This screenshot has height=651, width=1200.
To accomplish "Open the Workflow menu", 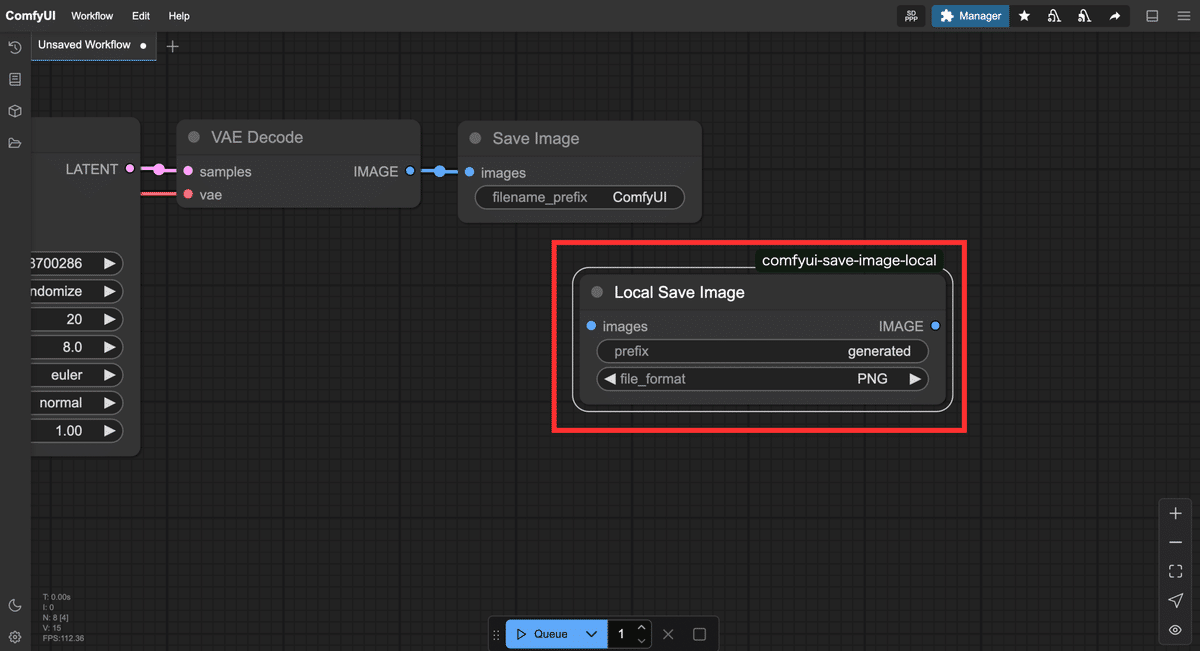I will tap(92, 16).
